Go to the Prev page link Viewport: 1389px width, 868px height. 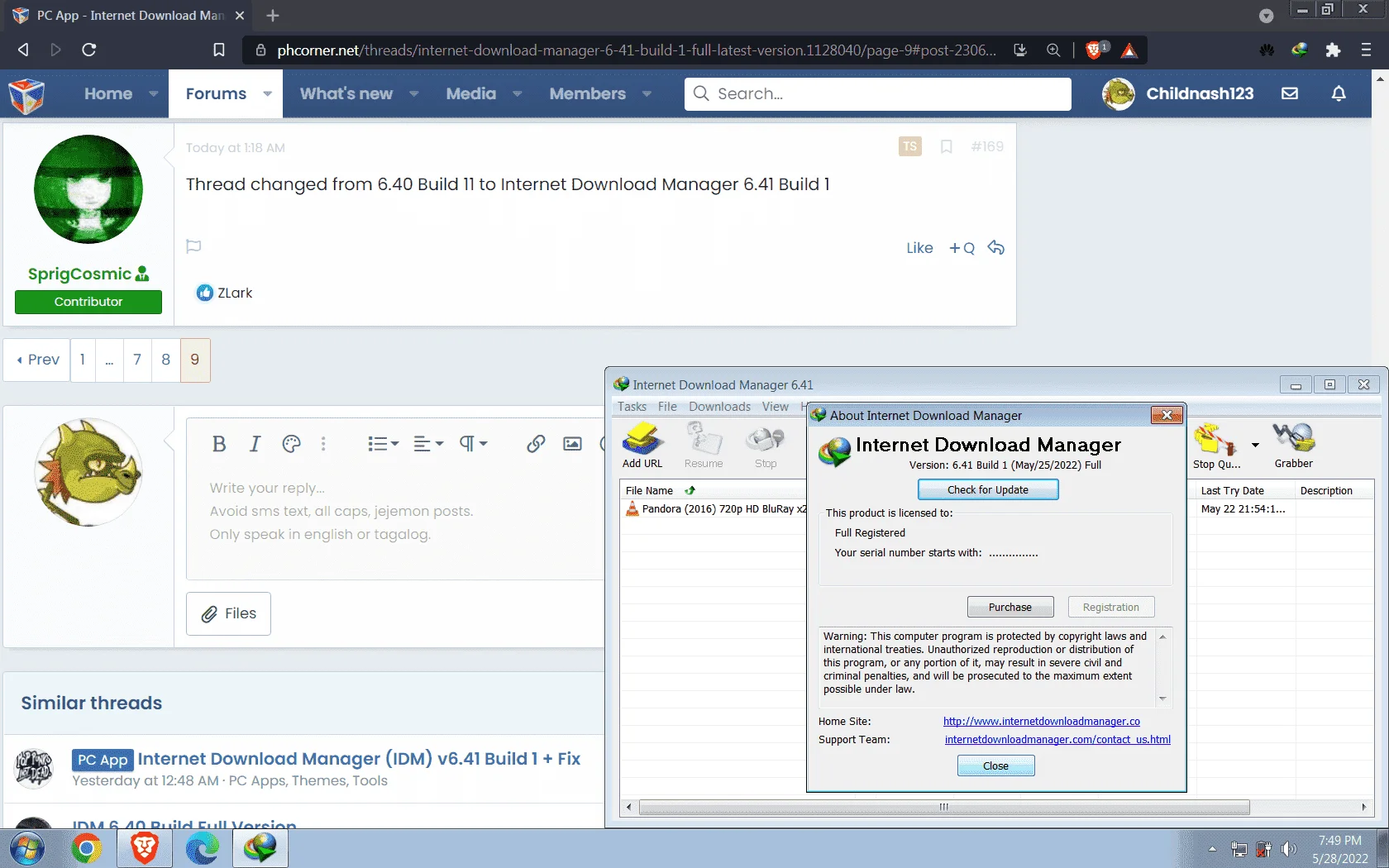click(38, 360)
